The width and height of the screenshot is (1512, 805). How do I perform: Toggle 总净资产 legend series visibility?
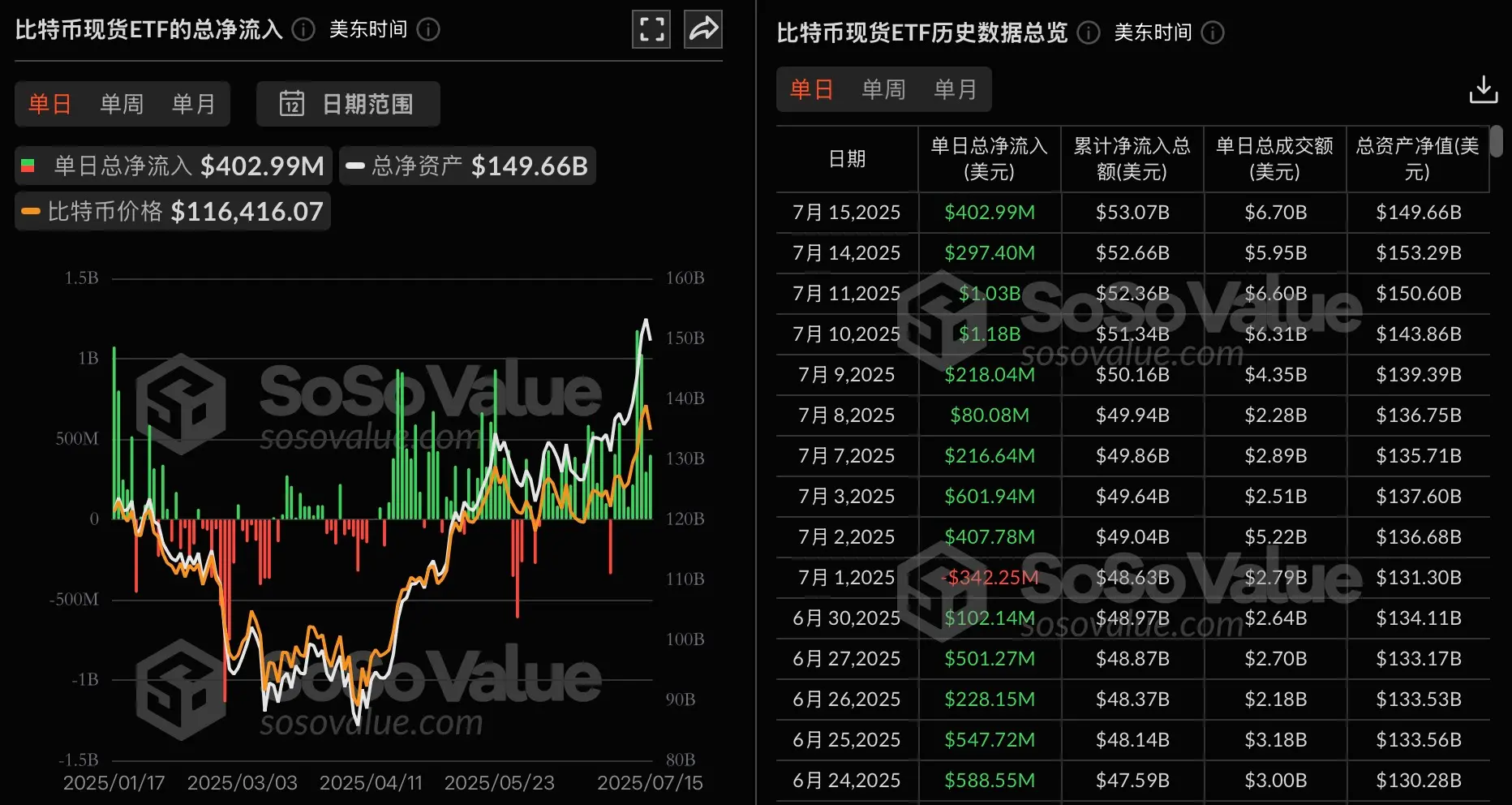tap(467, 166)
